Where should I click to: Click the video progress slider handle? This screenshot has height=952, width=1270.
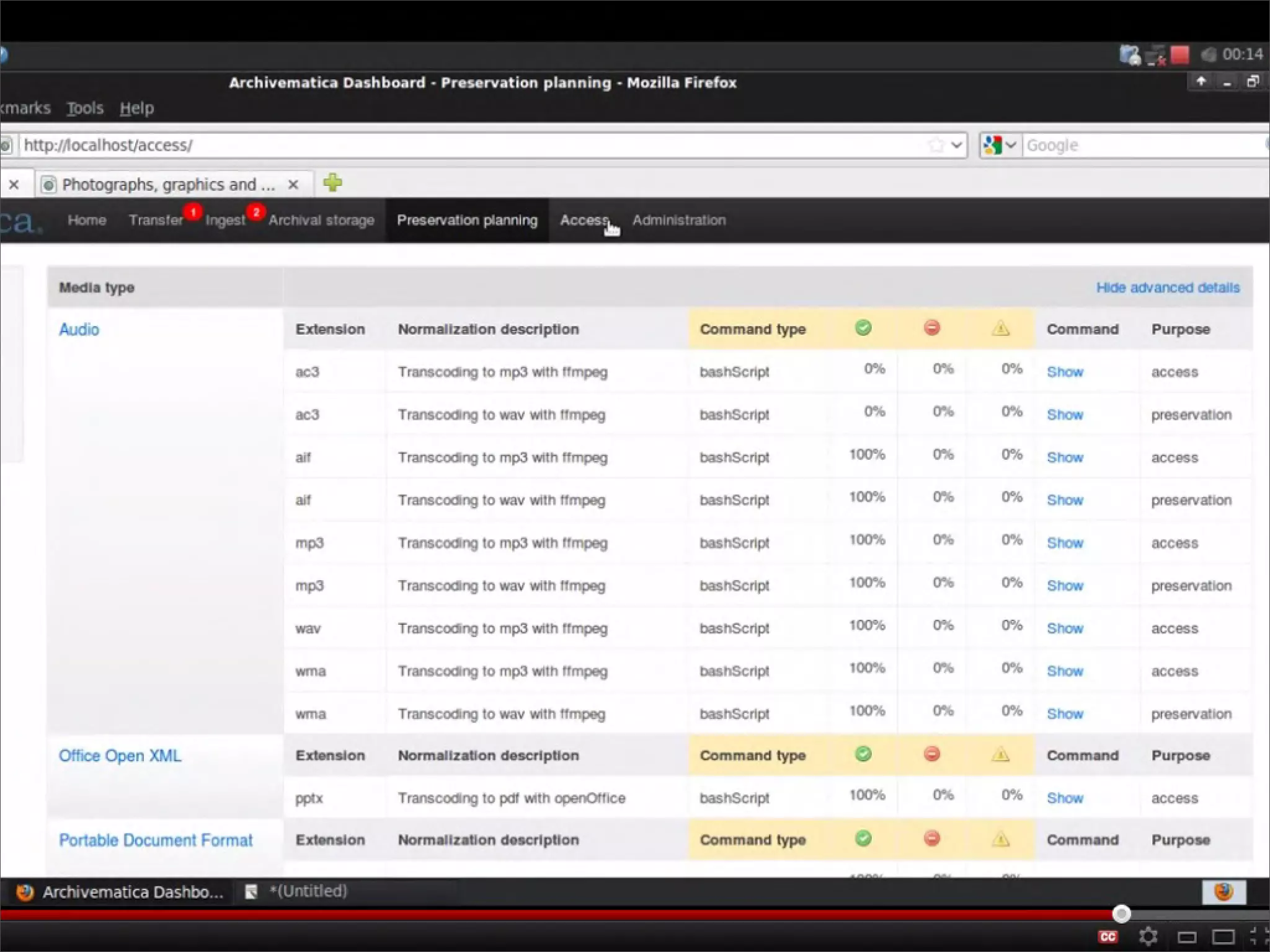tap(1121, 914)
